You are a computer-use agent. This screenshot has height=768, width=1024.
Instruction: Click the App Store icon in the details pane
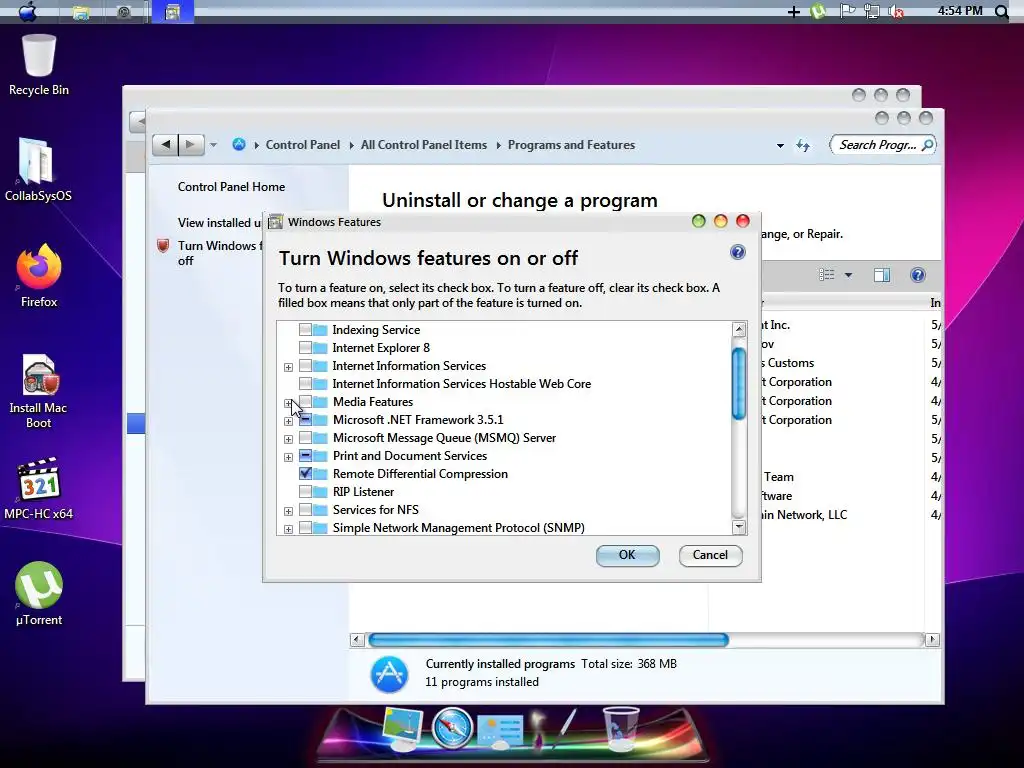389,674
